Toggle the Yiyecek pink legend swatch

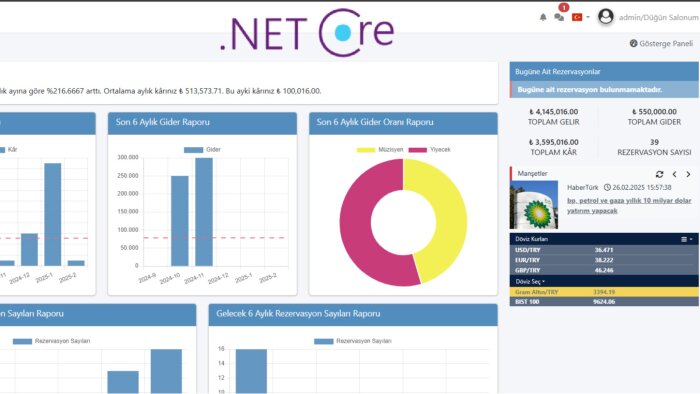tap(418, 150)
